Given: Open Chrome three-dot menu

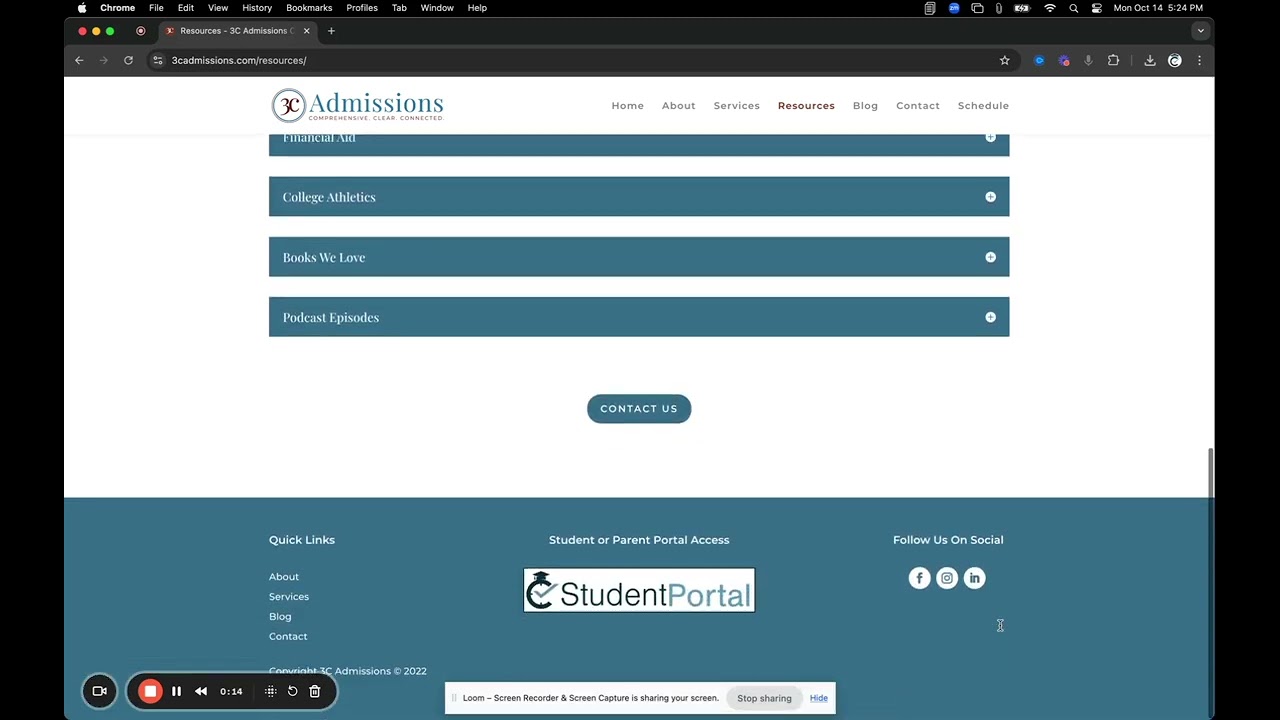Looking at the screenshot, I should pos(1199,60).
